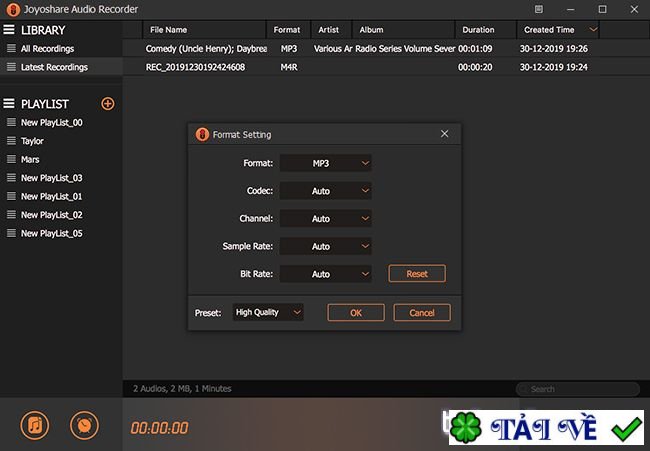650x451 pixels.
Task: Sort by Duration column header
Action: click(486, 29)
